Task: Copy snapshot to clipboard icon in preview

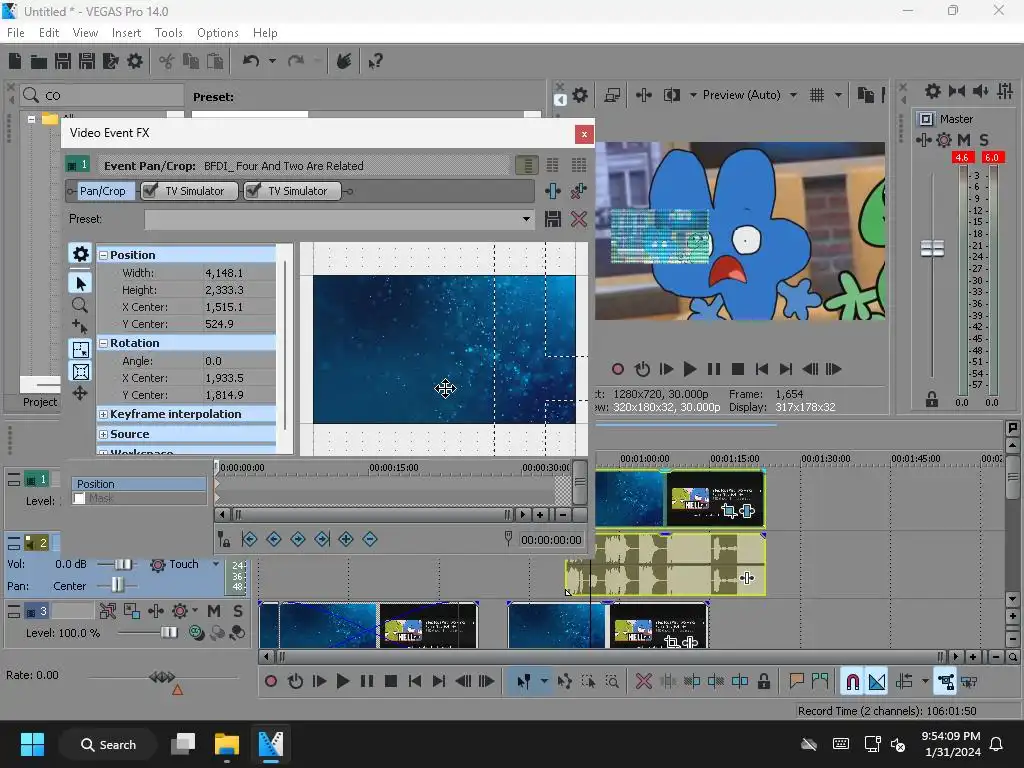Action: 865,95
